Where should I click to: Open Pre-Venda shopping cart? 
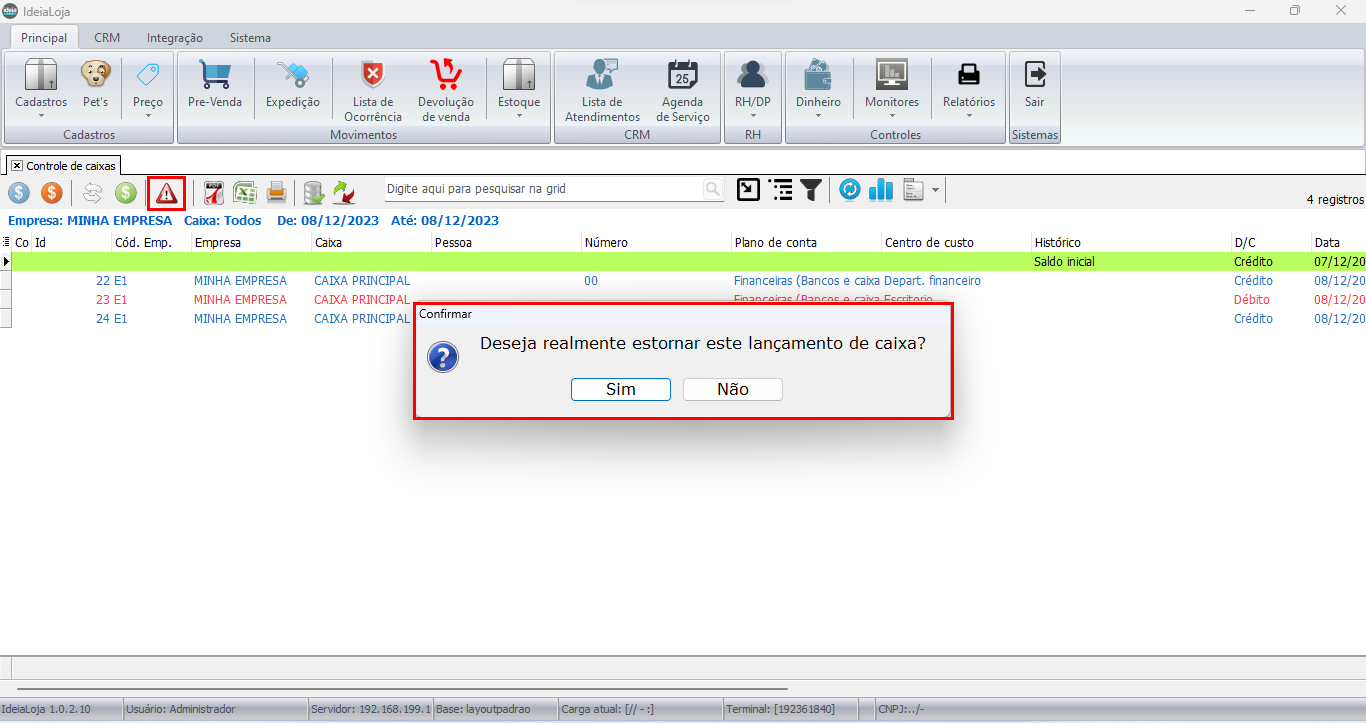point(215,86)
